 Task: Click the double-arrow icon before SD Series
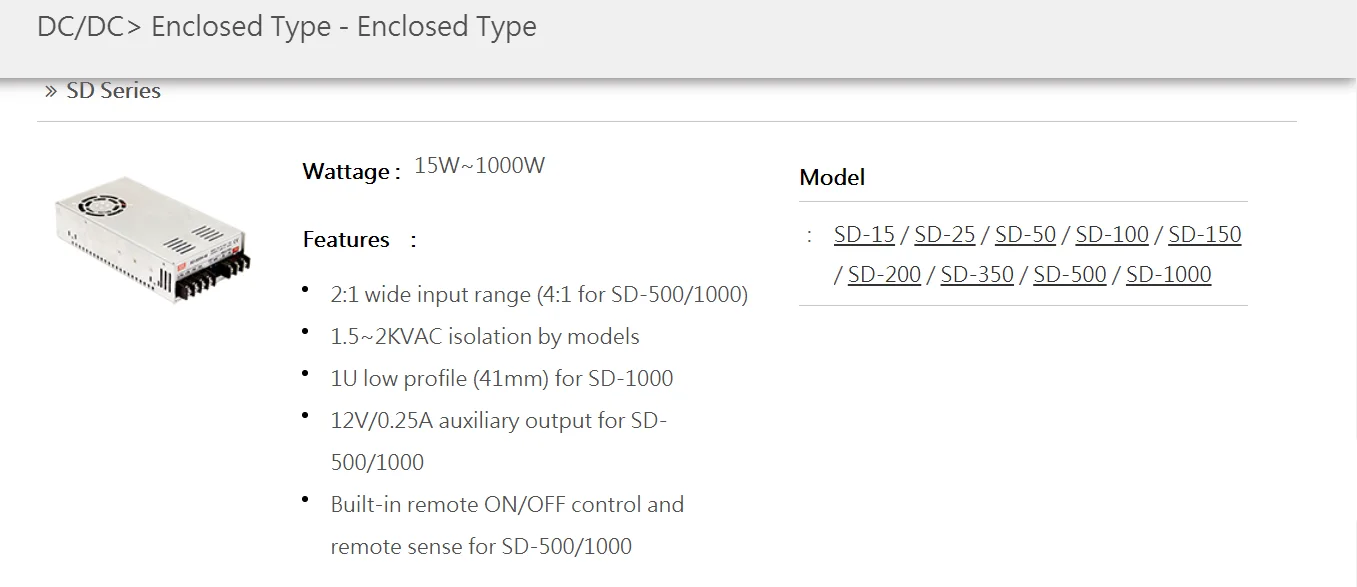(x=51, y=91)
